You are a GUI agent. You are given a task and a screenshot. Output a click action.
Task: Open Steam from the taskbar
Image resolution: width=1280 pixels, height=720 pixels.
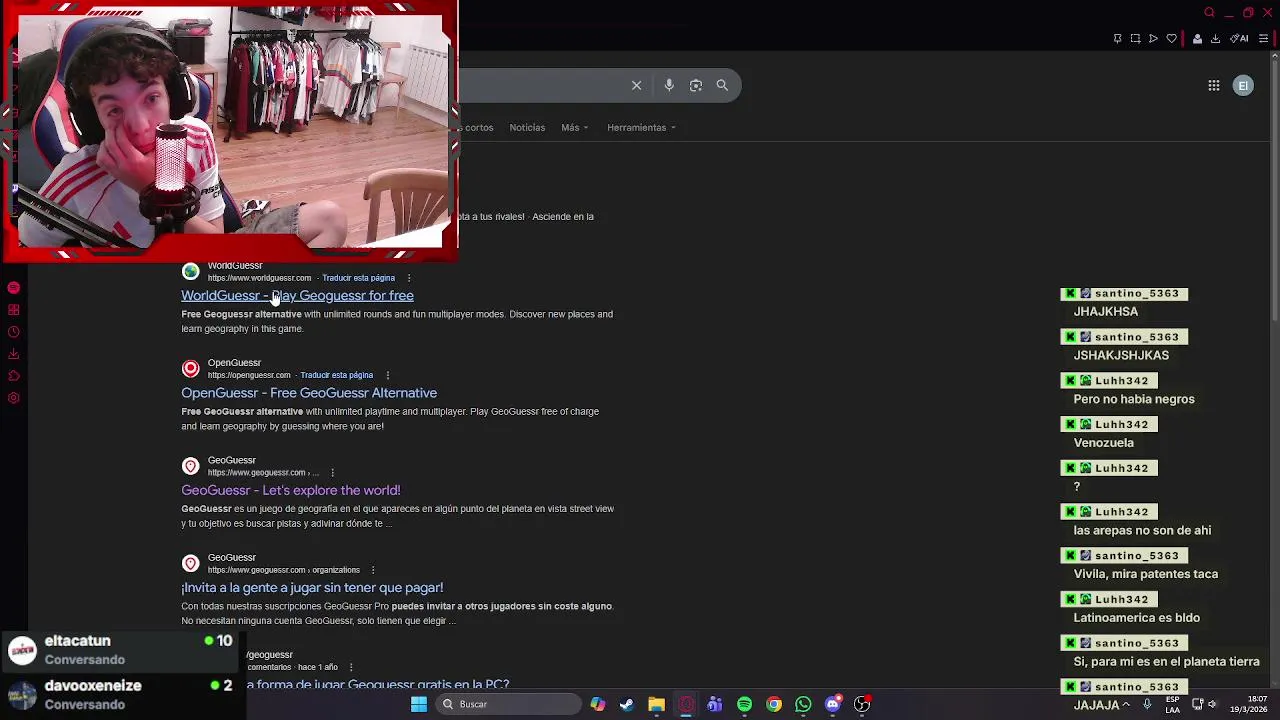(626, 704)
